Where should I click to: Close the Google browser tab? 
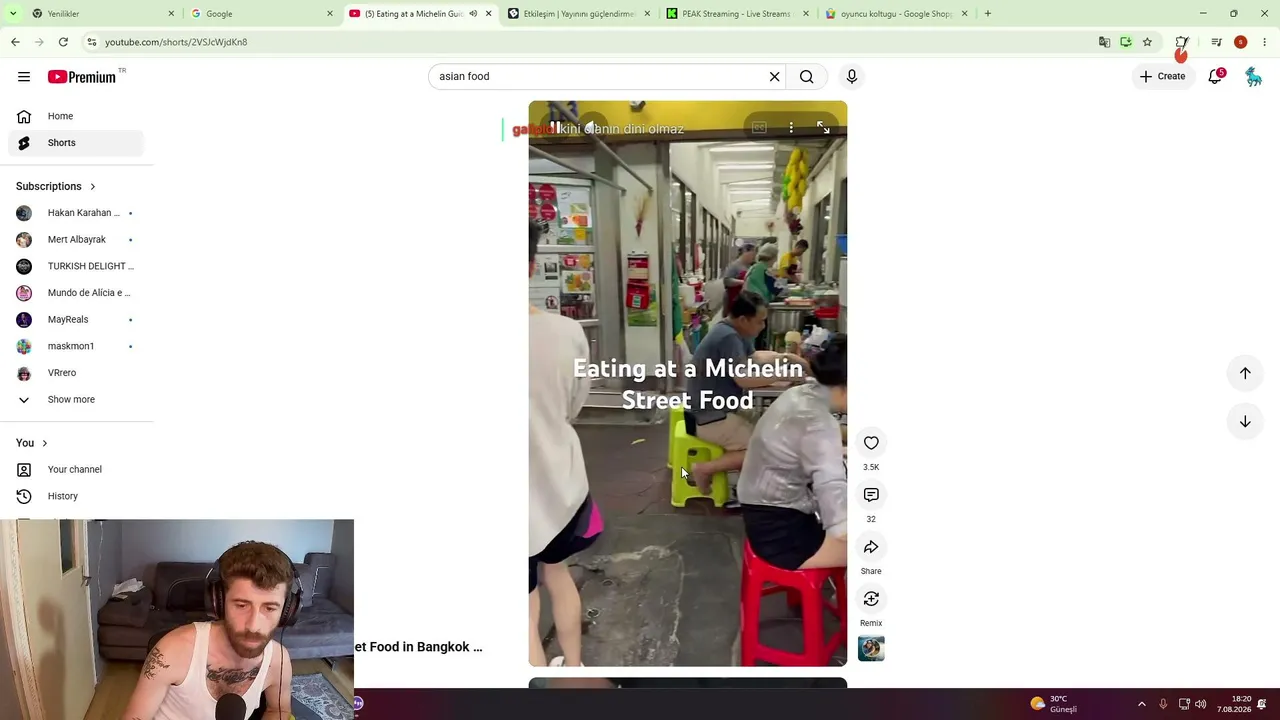[x=330, y=14]
